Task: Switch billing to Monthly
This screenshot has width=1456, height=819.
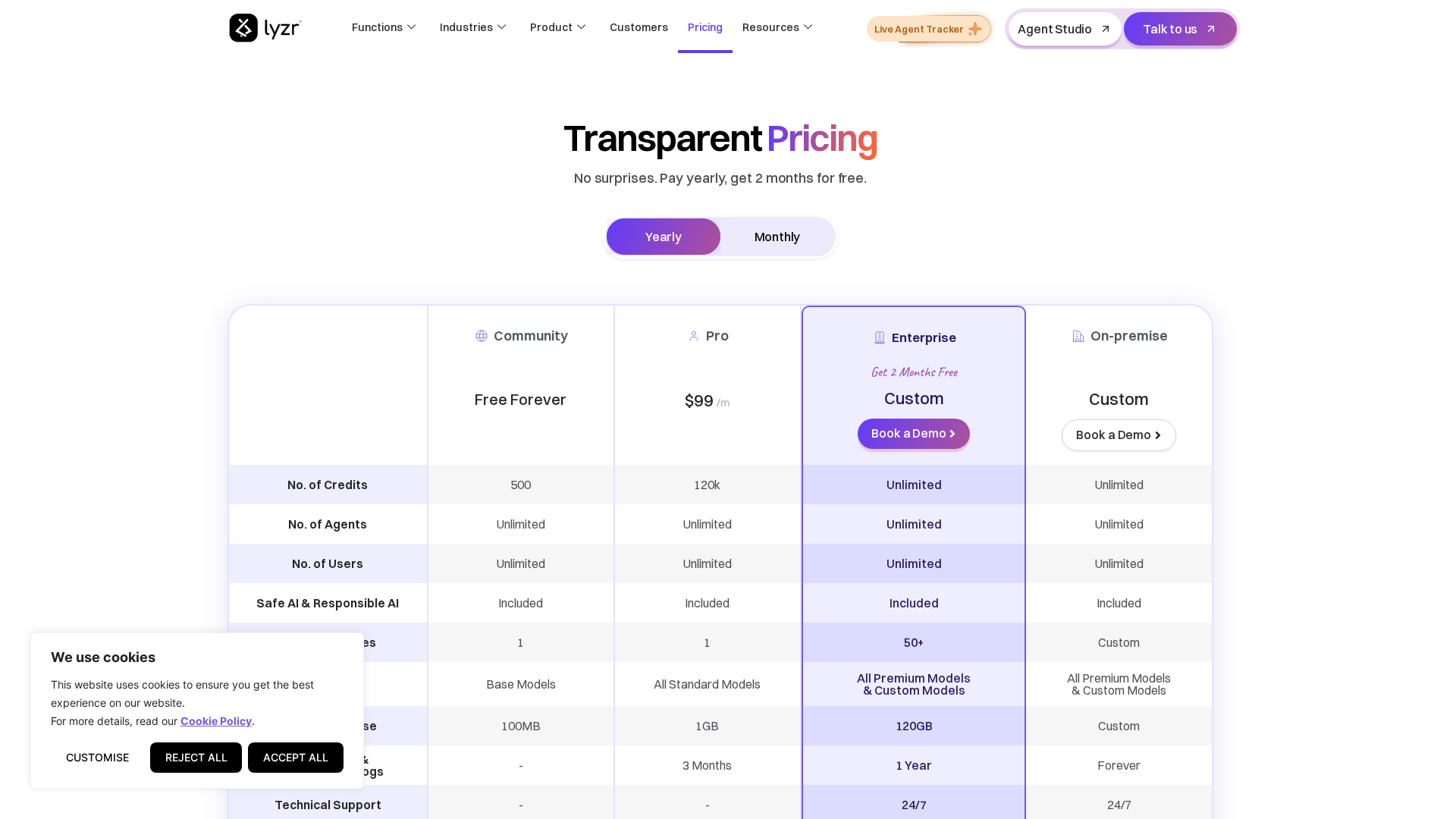Action: 777,237
